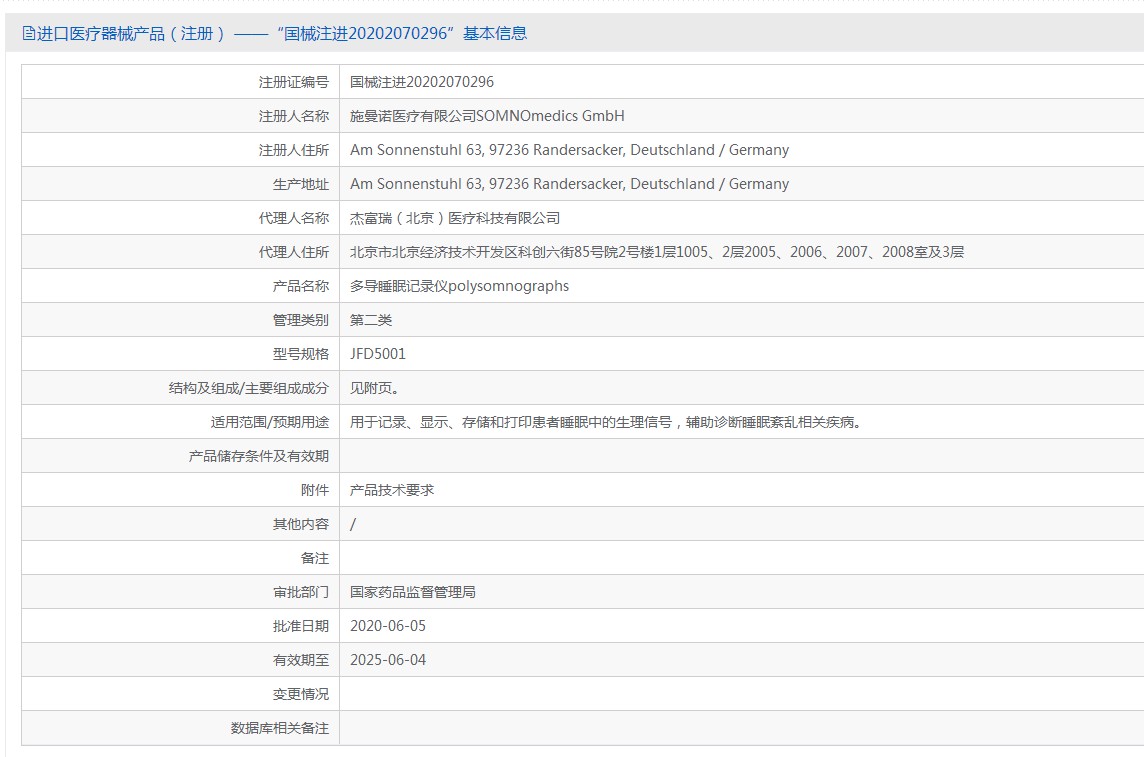Click the management category value 第二类

(x=371, y=320)
